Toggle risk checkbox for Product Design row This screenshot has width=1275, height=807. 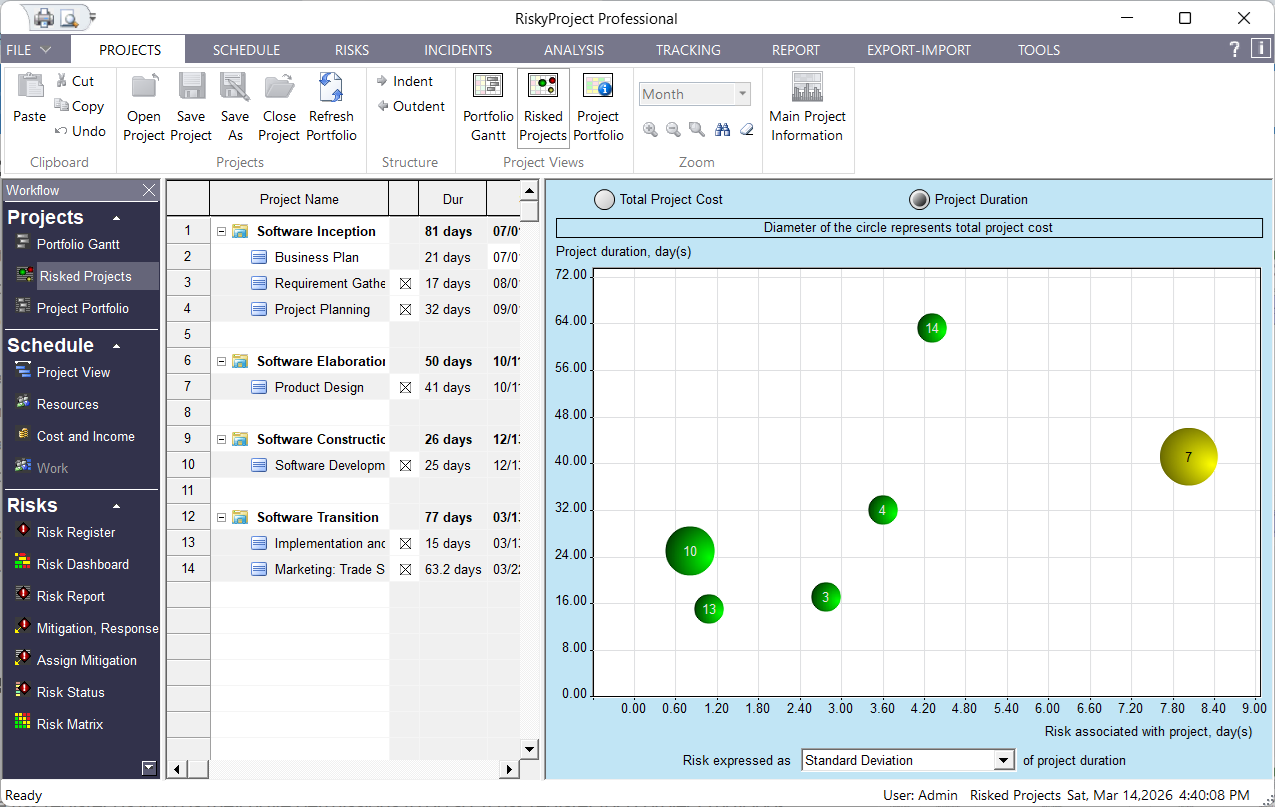tap(405, 388)
